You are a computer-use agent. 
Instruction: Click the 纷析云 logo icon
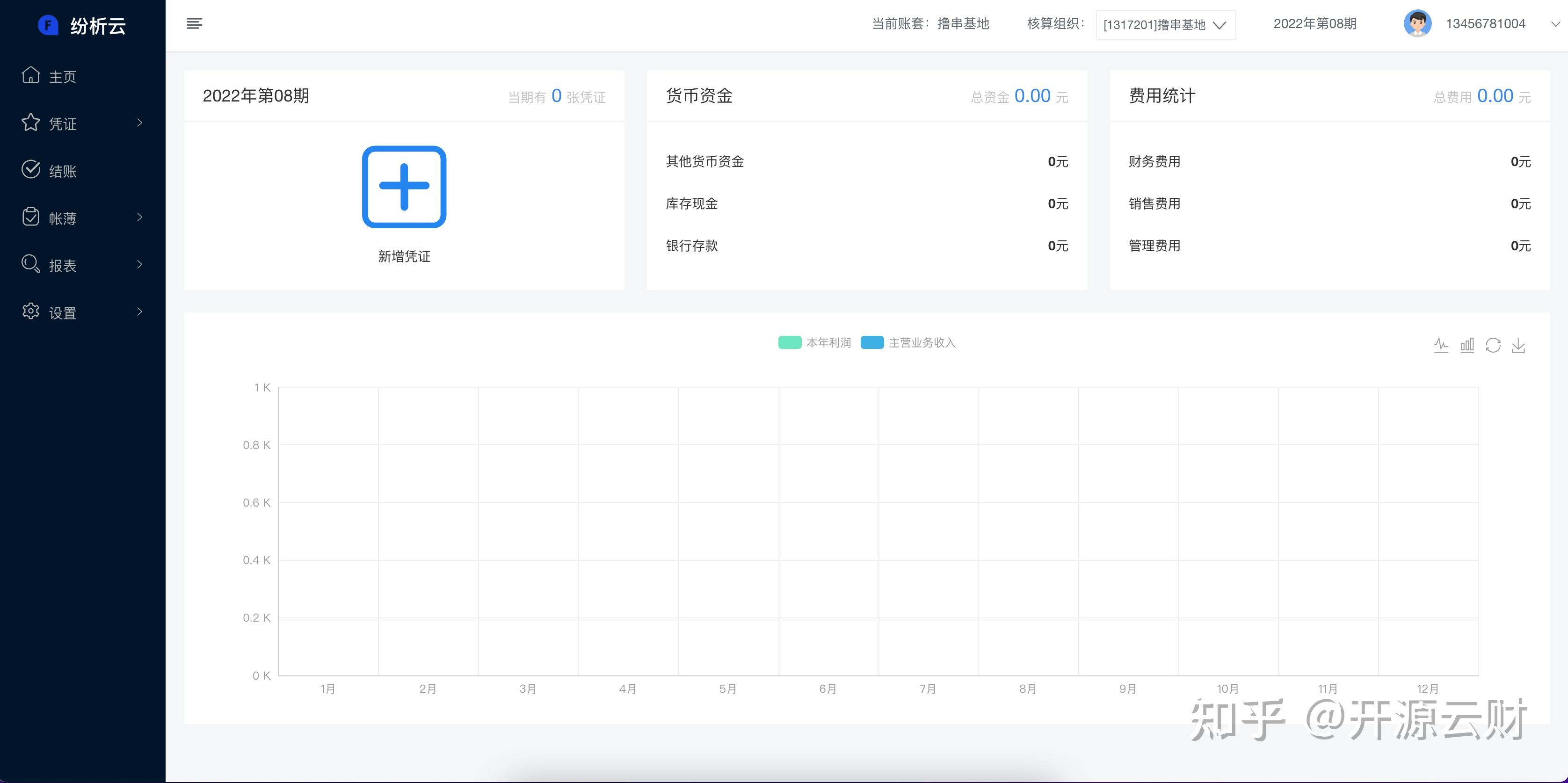[x=48, y=25]
